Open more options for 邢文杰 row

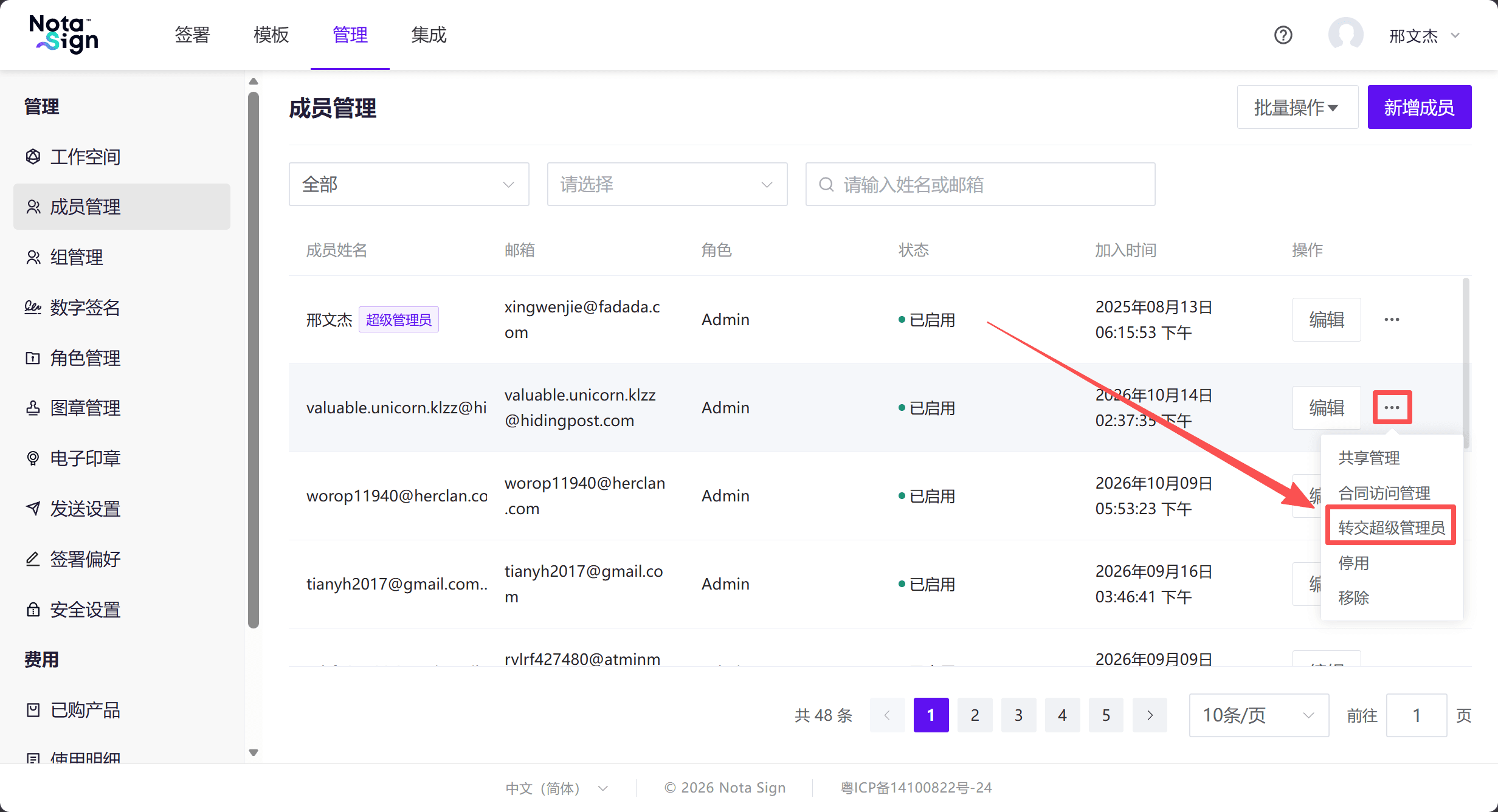(x=1392, y=320)
